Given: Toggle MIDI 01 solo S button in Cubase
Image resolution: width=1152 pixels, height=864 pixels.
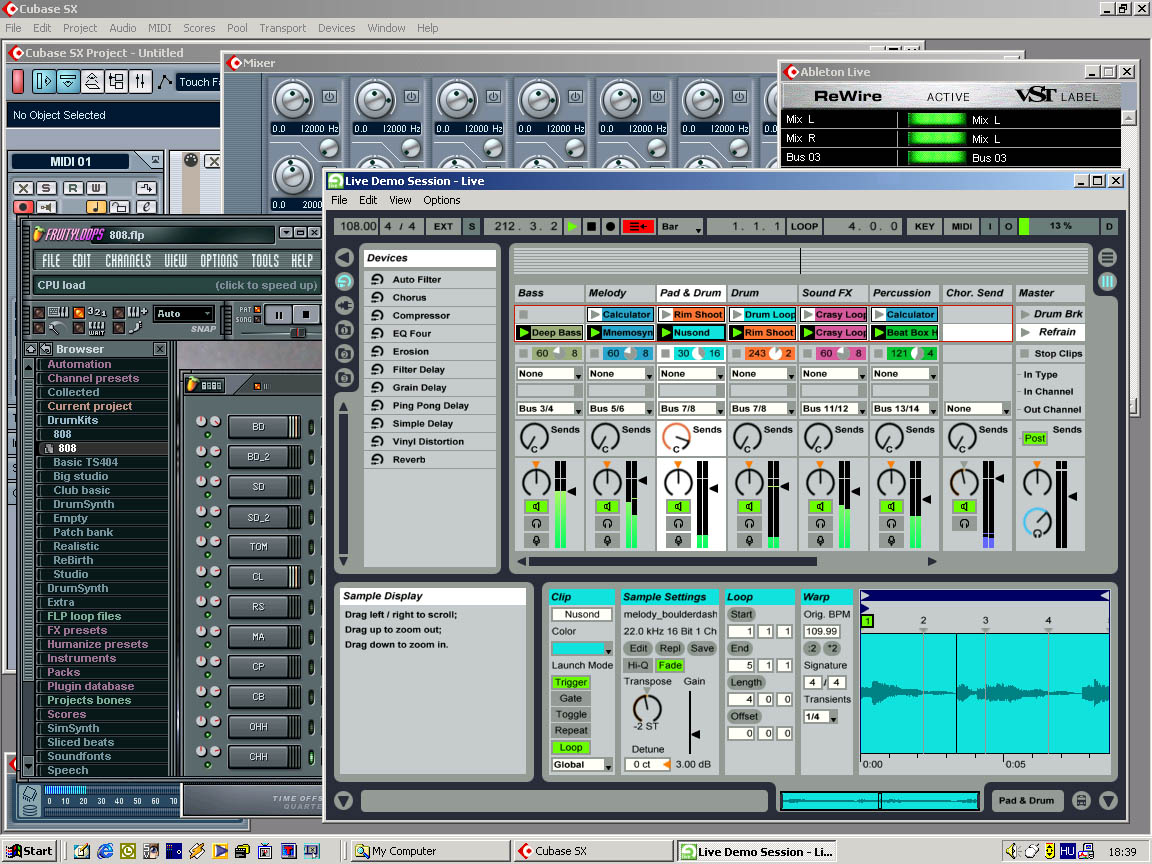Looking at the screenshot, I should click(48, 188).
